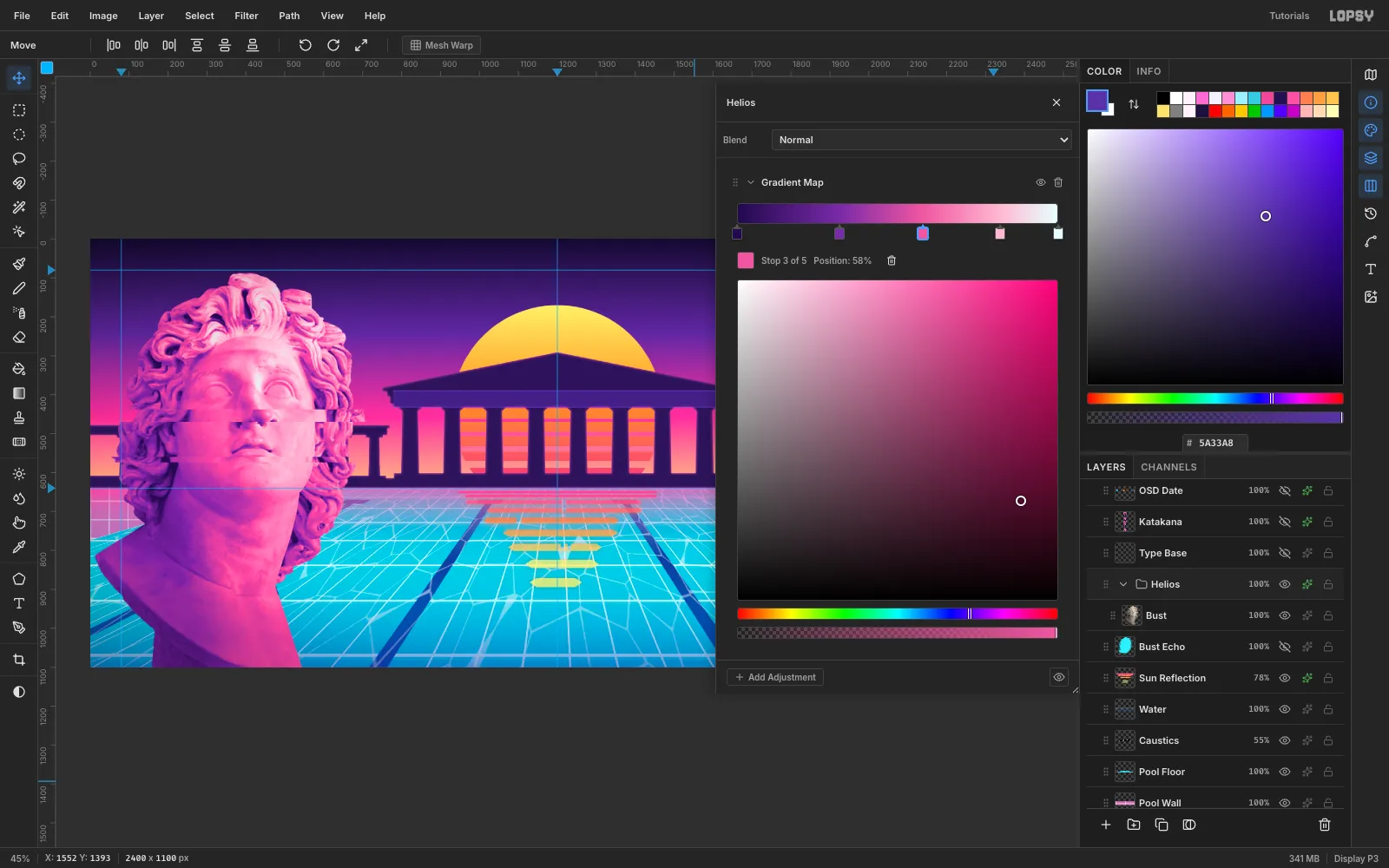The image size is (1389, 868).
Task: Select the Move tool in the left toolbar
Action: point(18,78)
